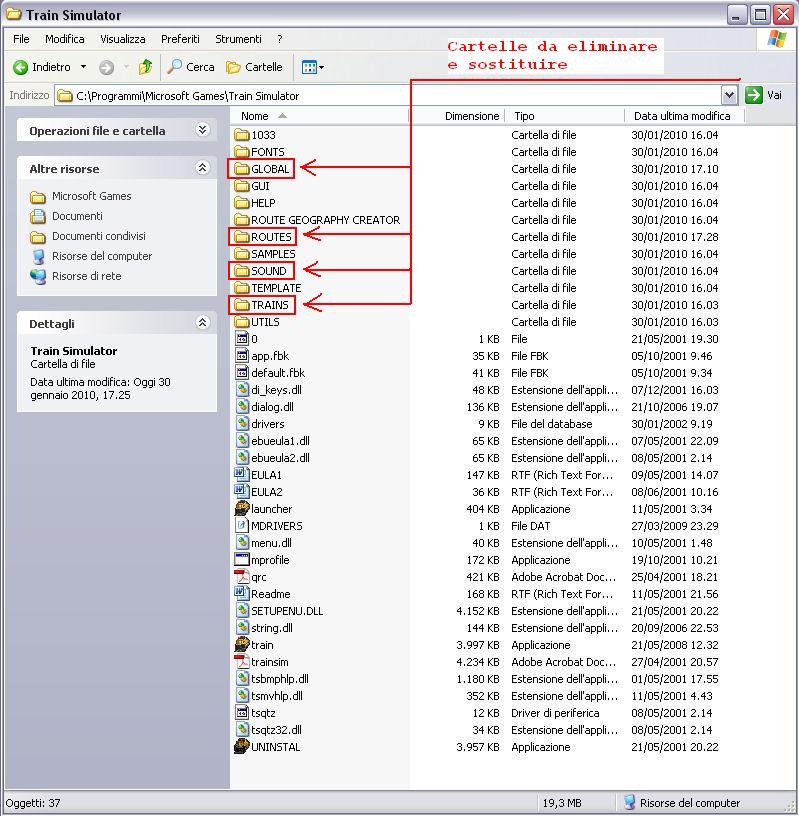The width and height of the screenshot is (799, 816).
Task: Select the ROUTES folder icon
Action: tap(242, 237)
